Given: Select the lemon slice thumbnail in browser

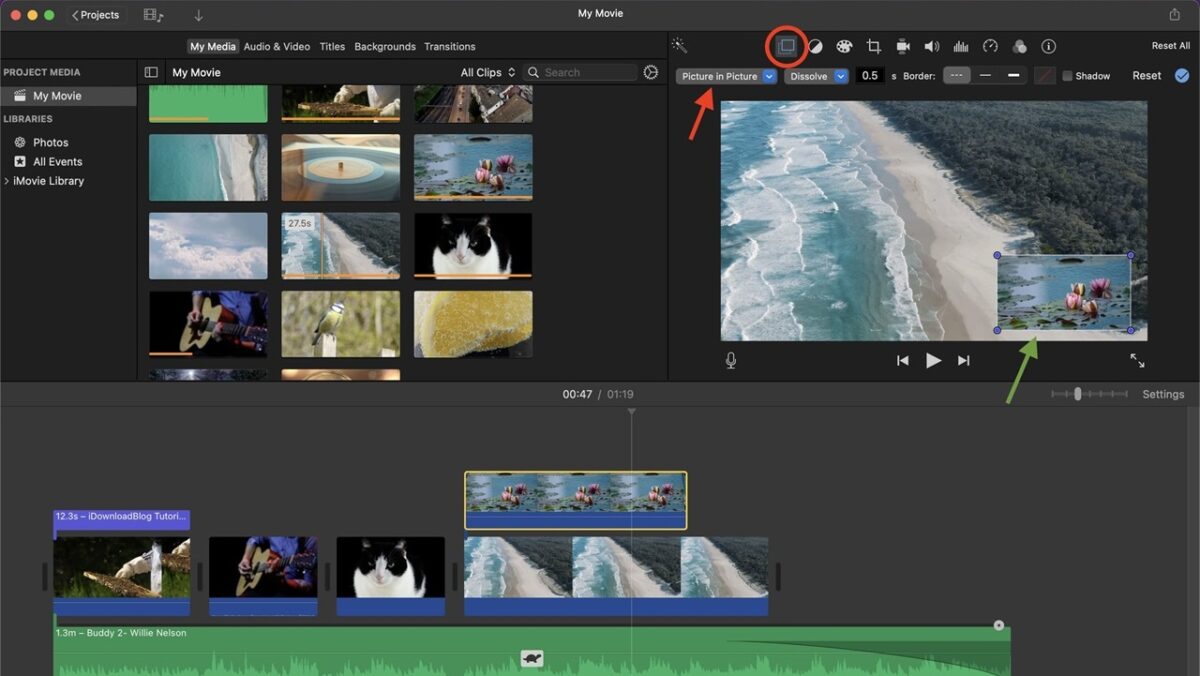Looking at the screenshot, I should click(473, 324).
